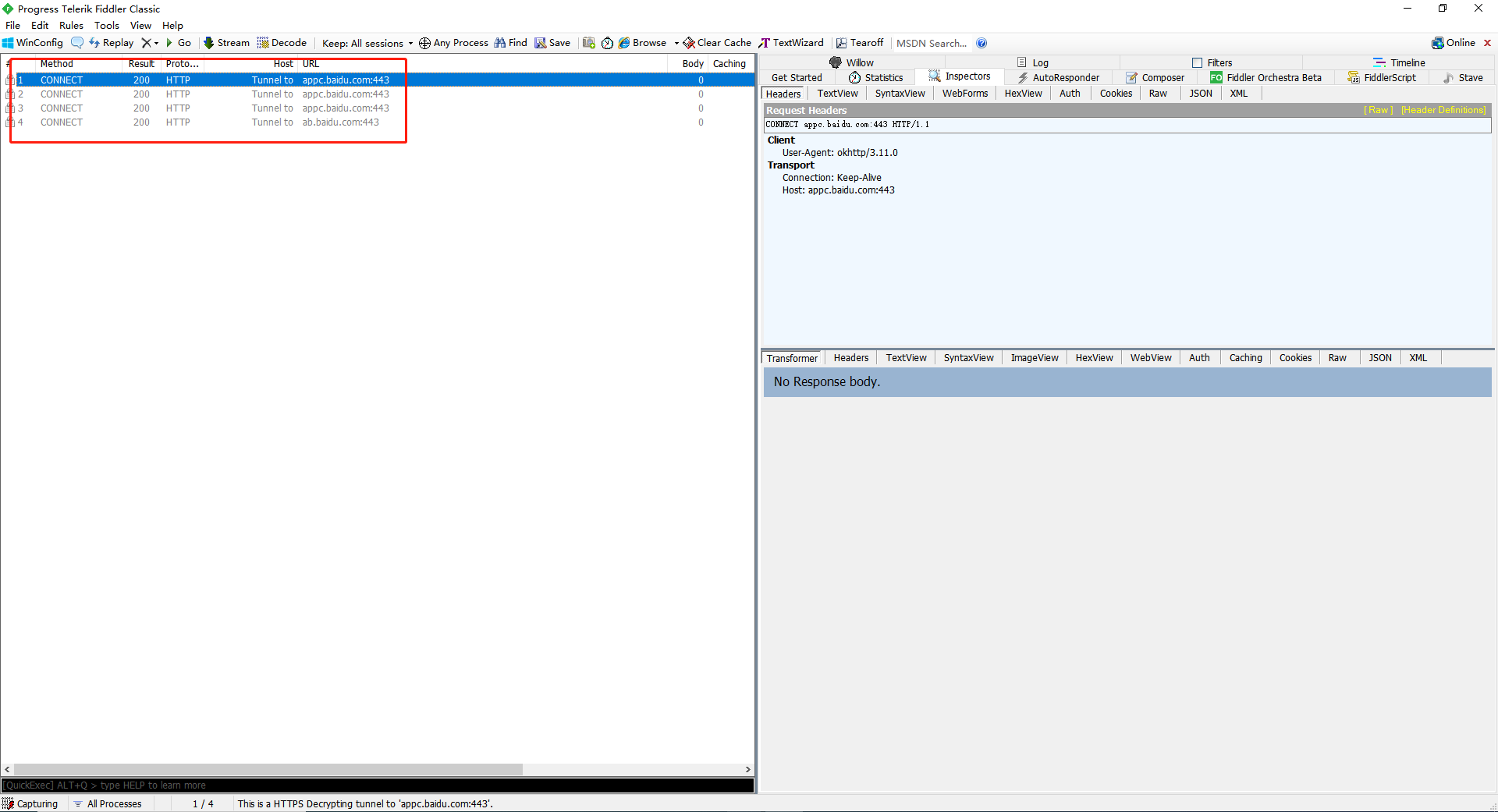This screenshot has width=1498, height=812.
Task: Select session 4 tunnel to ab.baidu.com:443
Action: (378, 122)
